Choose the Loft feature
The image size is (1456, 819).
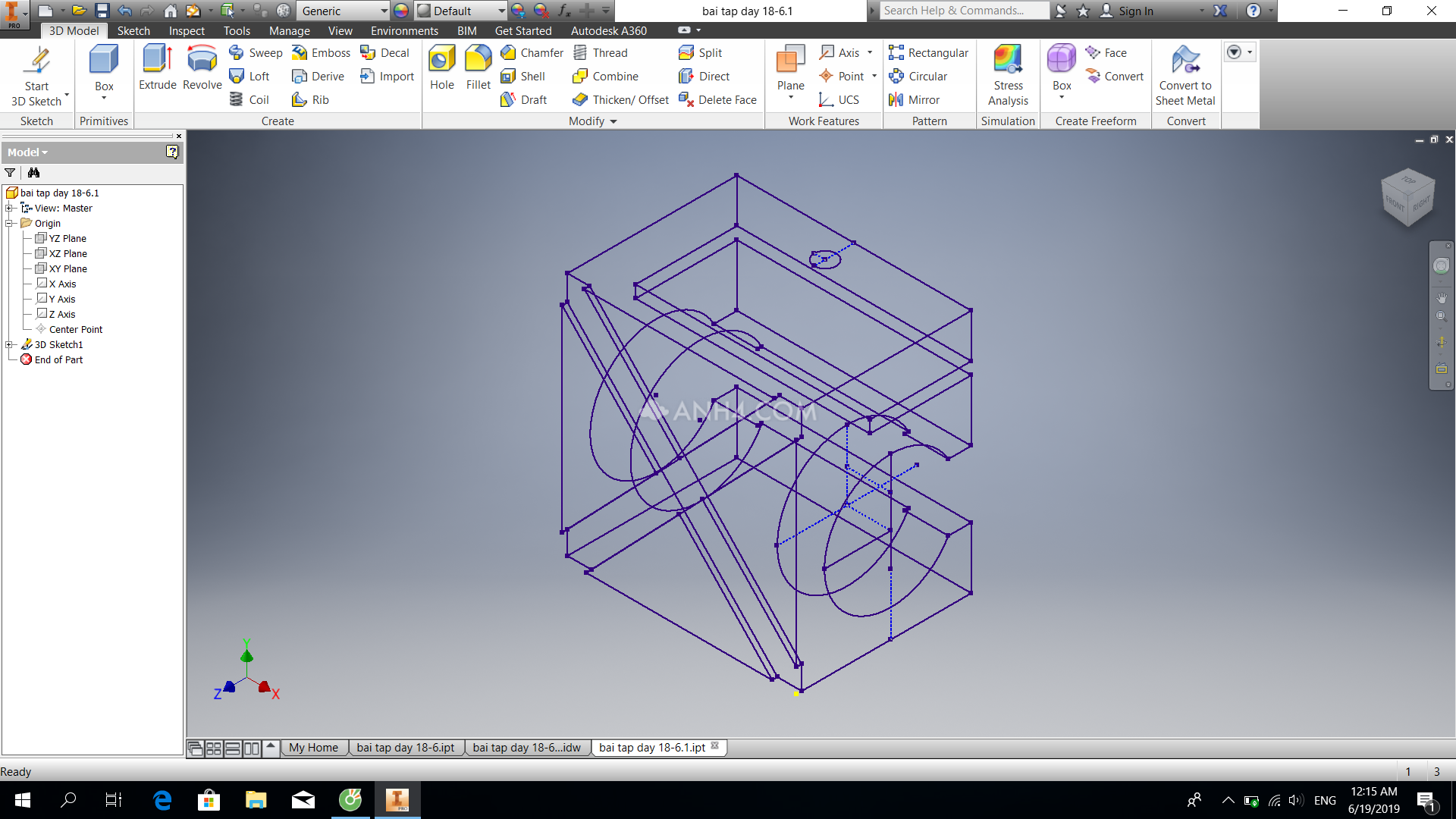coord(250,76)
